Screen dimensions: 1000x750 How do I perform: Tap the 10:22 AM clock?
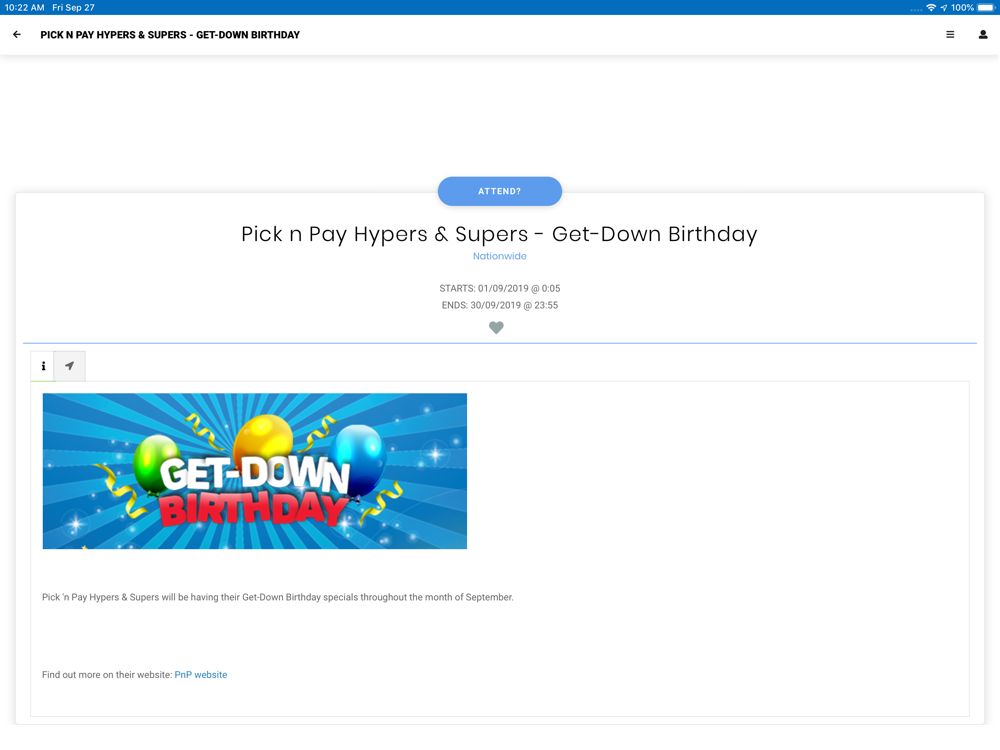tap(24, 8)
